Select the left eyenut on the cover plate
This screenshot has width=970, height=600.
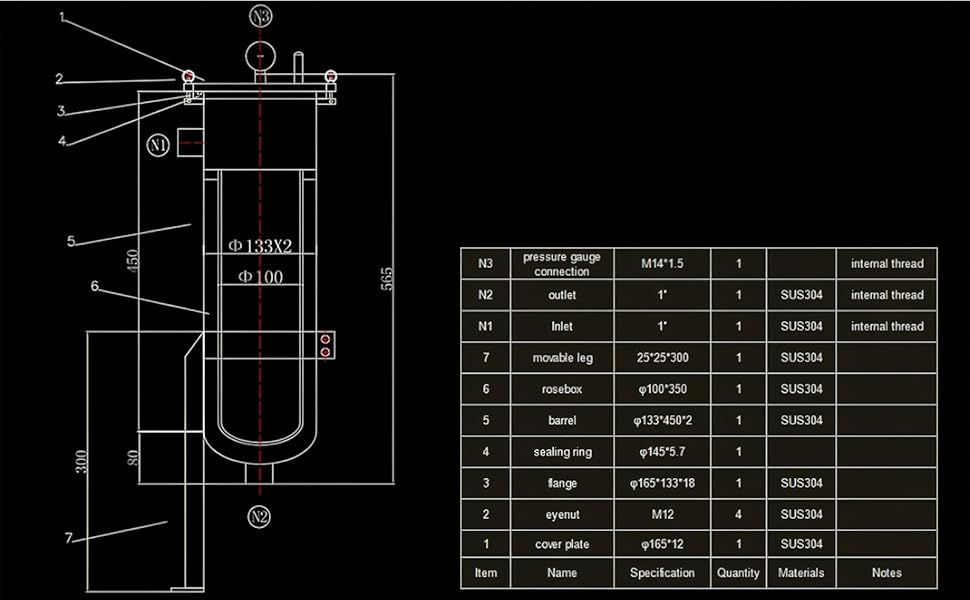point(188,78)
